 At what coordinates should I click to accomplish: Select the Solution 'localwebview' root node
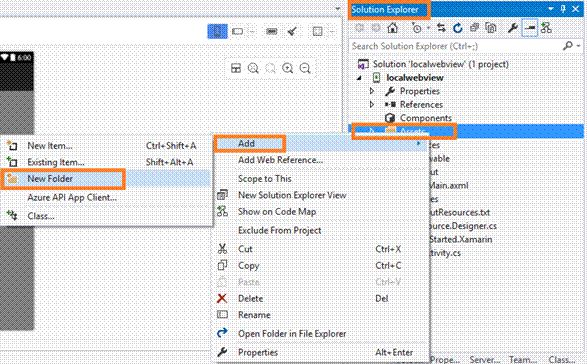(x=440, y=64)
